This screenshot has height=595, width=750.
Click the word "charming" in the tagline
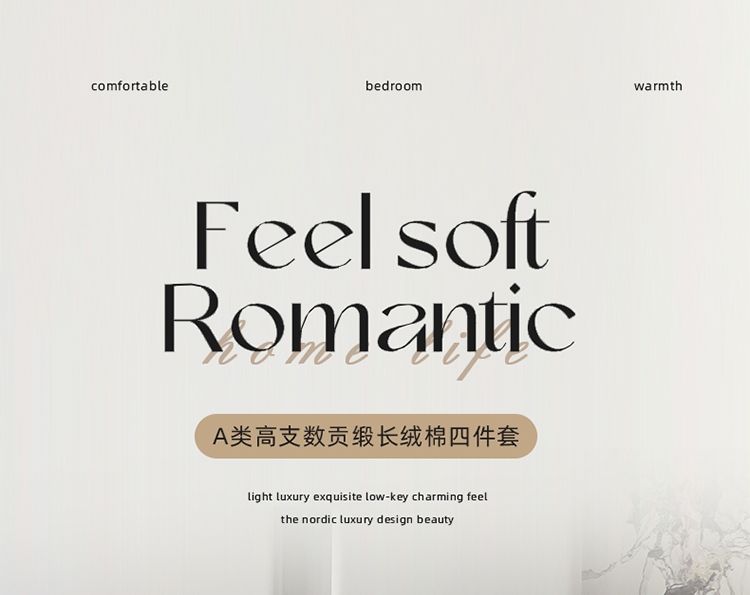[438, 497]
